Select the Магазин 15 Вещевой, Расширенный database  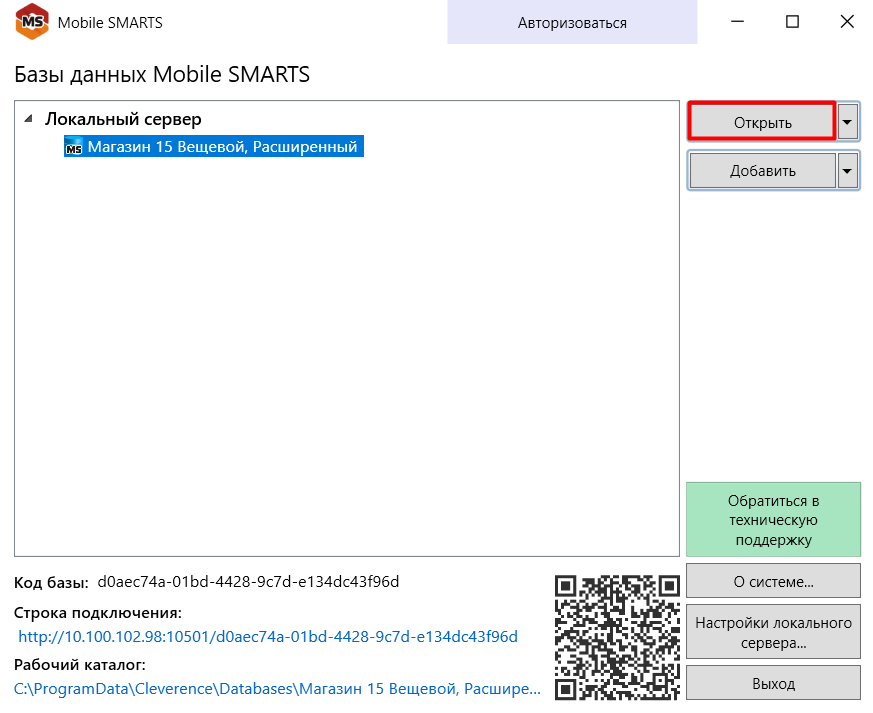tap(222, 147)
